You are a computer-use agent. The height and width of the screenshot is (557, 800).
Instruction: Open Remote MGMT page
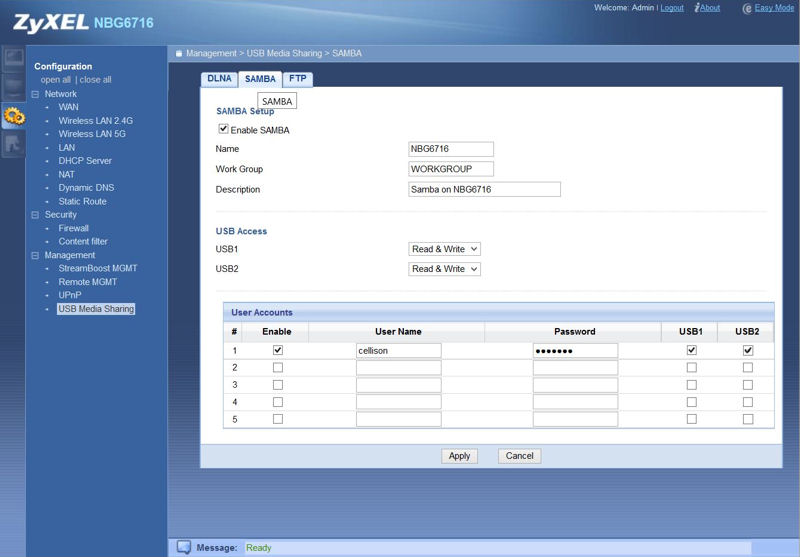pyautogui.click(x=87, y=282)
